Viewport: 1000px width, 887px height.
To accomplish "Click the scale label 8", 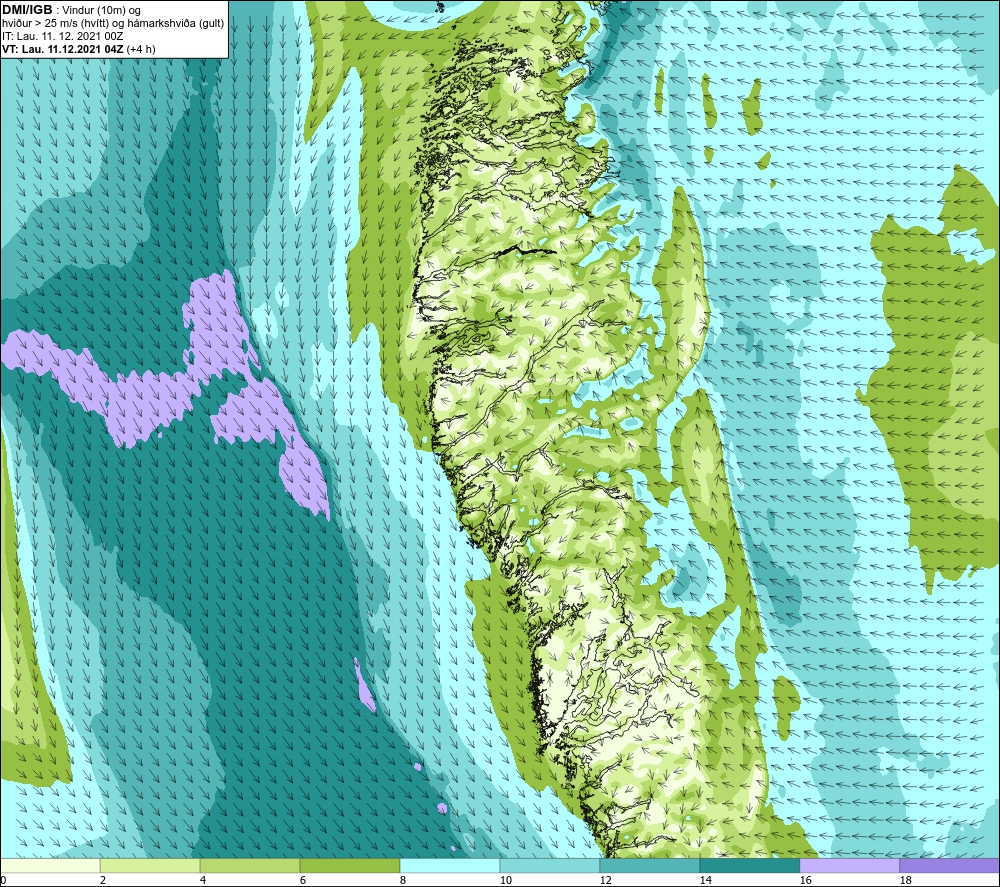I will pyautogui.click(x=402, y=880).
